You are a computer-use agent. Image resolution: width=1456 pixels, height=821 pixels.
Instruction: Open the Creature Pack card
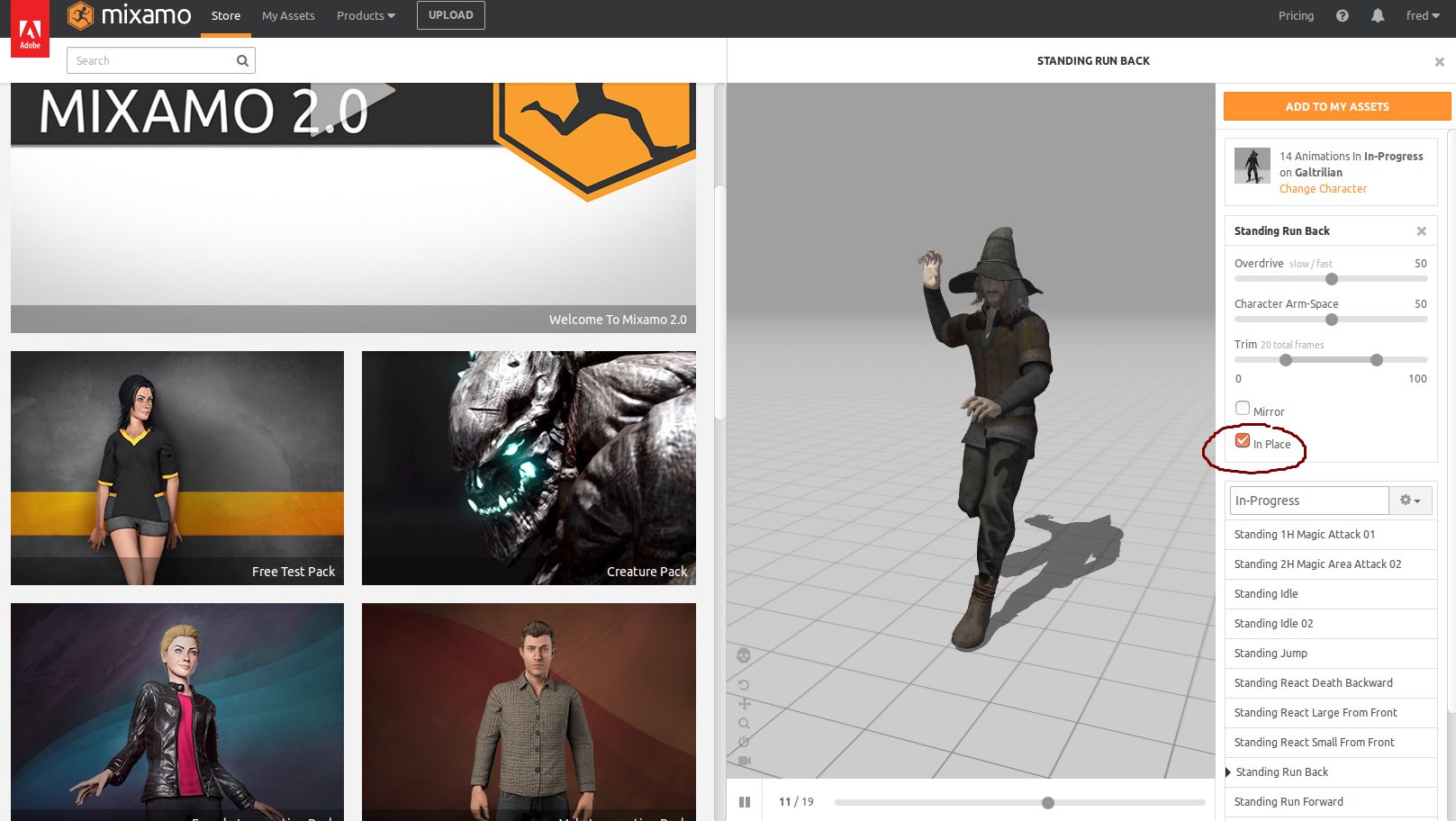pyautogui.click(x=529, y=468)
